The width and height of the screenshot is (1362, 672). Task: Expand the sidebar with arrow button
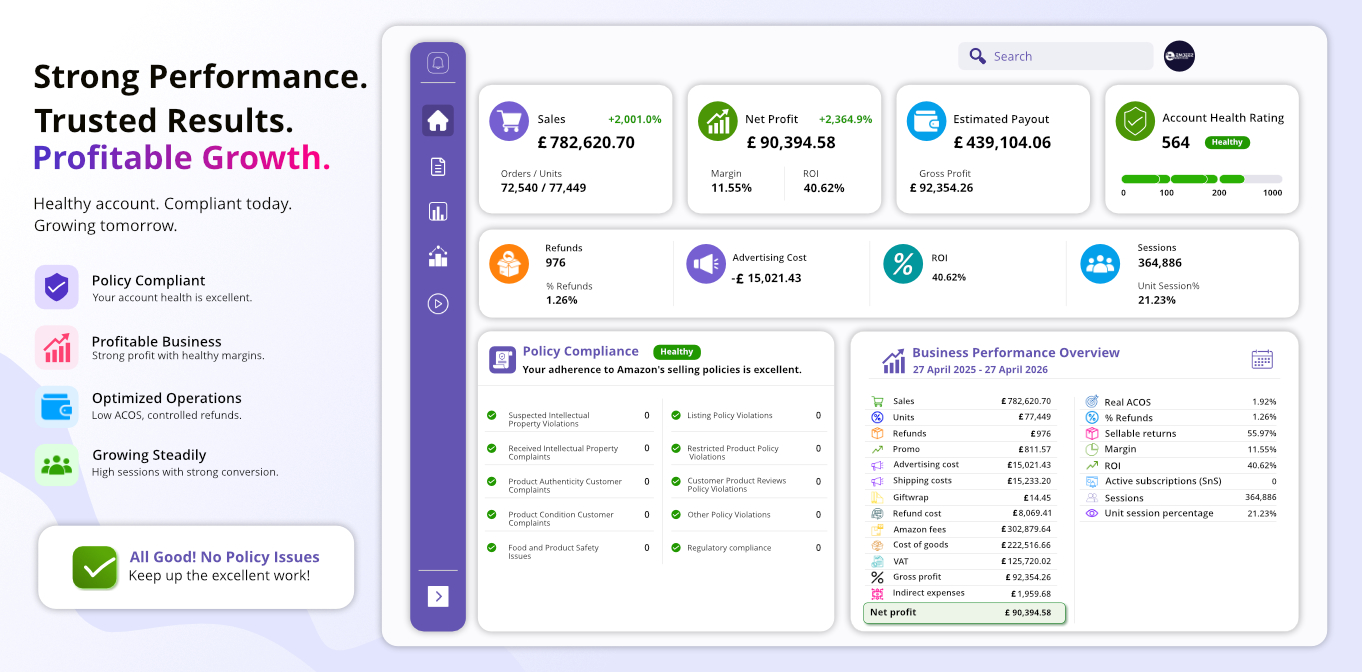(438, 596)
